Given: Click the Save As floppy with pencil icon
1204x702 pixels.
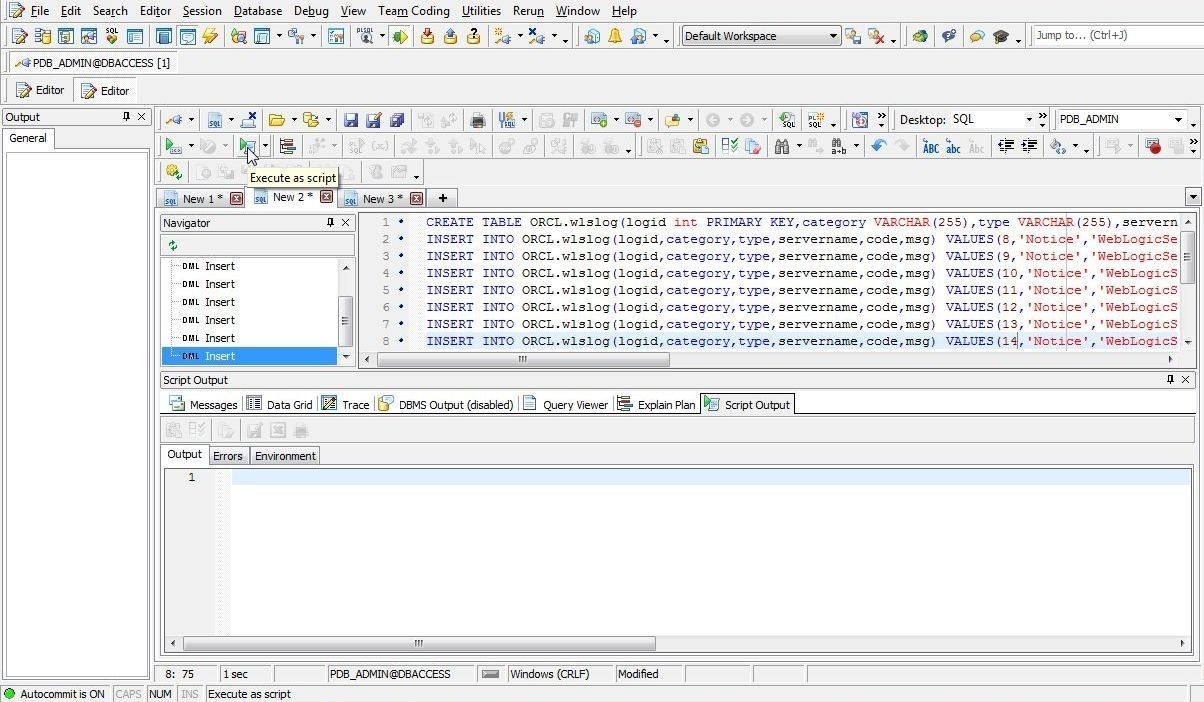Looking at the screenshot, I should pyautogui.click(x=374, y=120).
